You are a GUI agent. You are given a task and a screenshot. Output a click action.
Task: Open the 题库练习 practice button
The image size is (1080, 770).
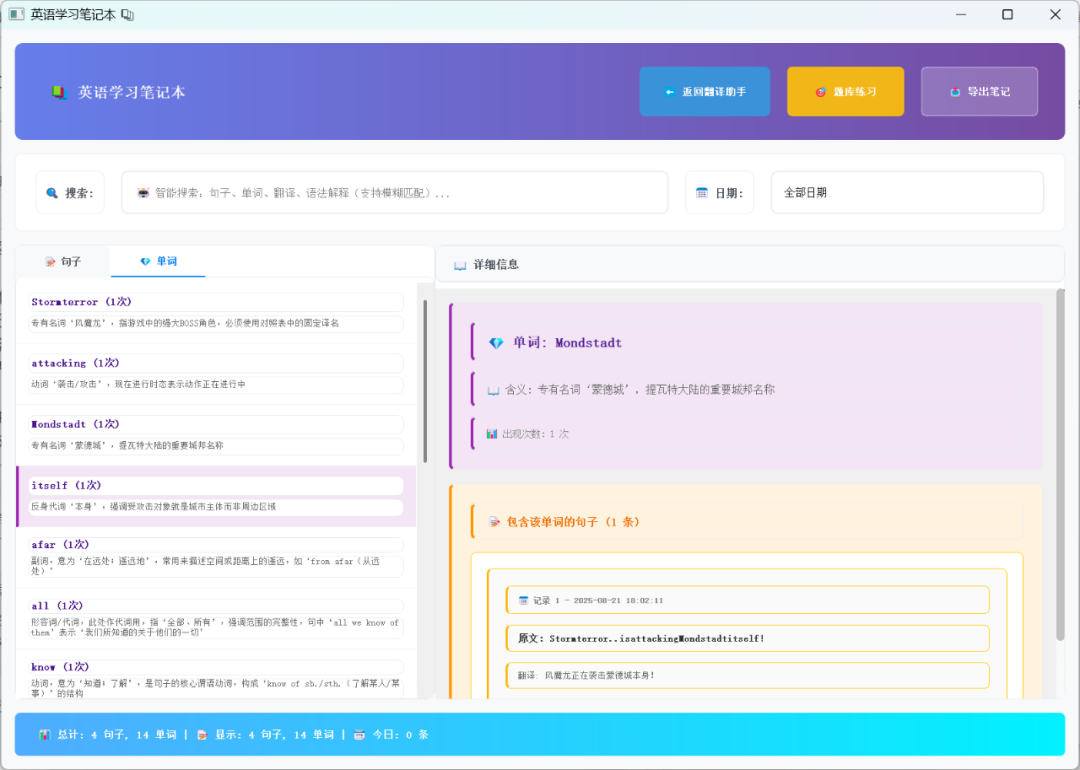(845, 92)
